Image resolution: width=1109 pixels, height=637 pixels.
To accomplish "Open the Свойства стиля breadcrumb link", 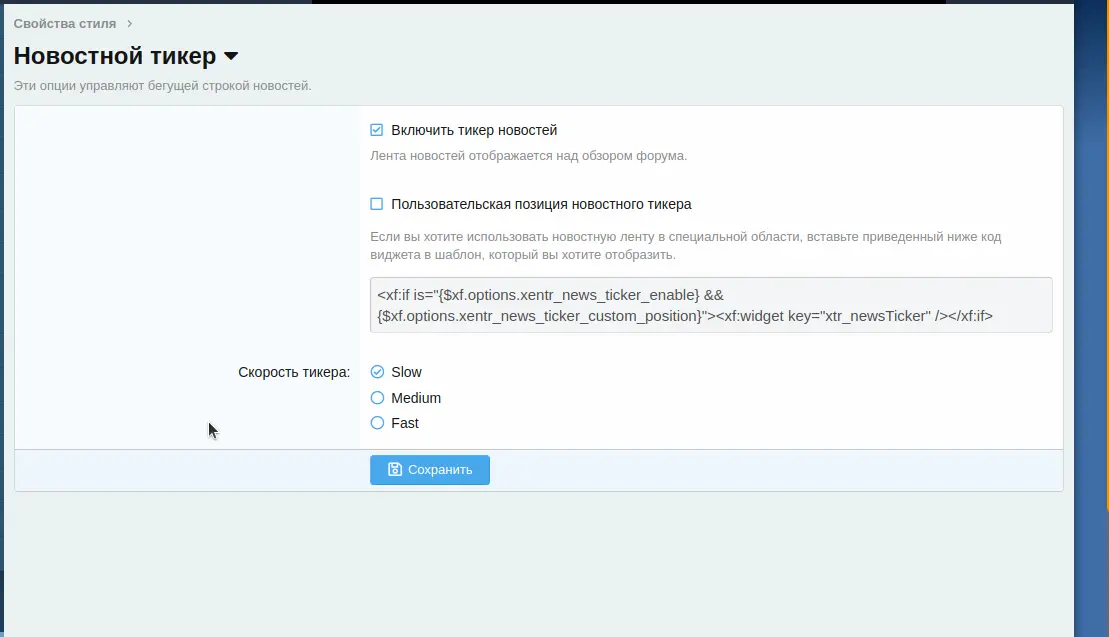I will coord(64,23).
